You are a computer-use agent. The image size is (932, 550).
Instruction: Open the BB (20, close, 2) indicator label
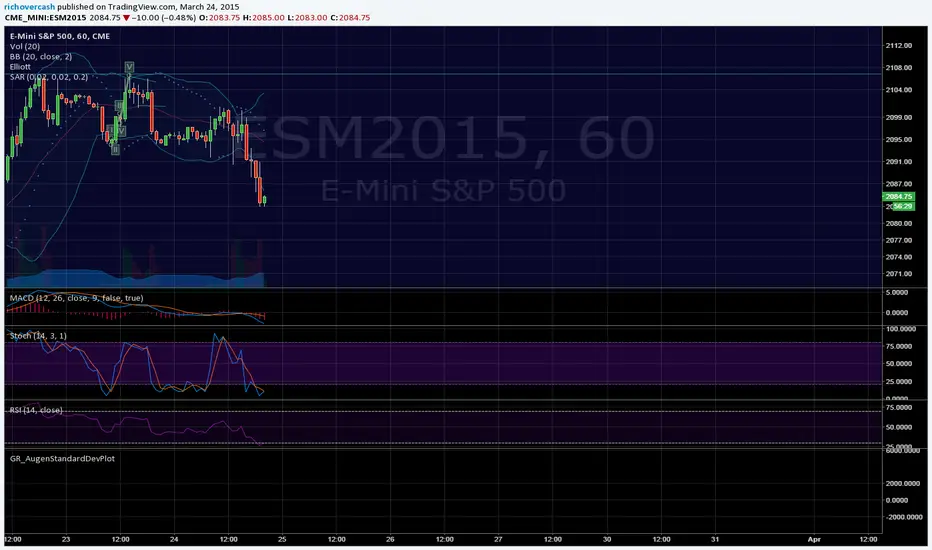(40, 56)
